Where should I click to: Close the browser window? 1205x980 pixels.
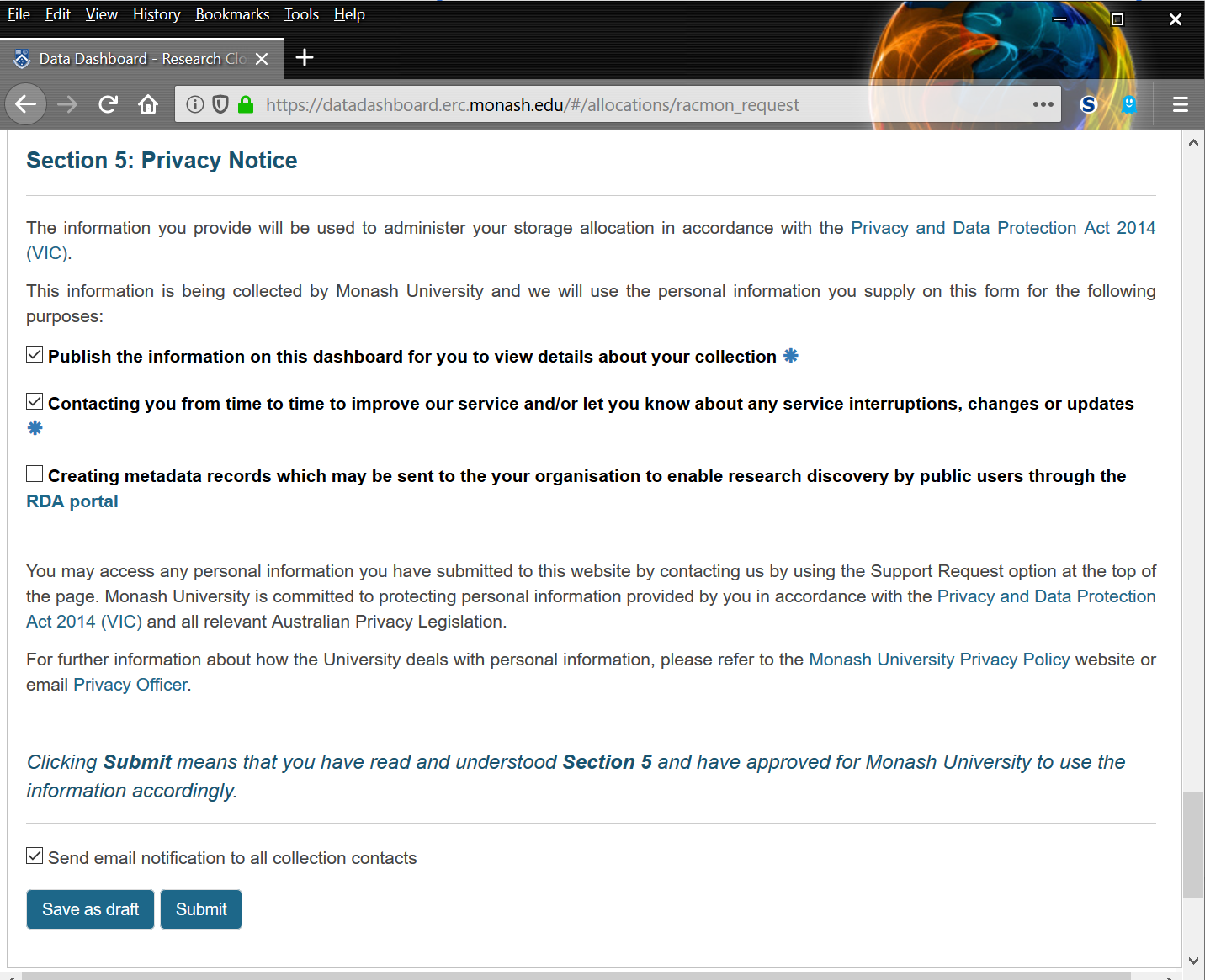click(x=1176, y=19)
